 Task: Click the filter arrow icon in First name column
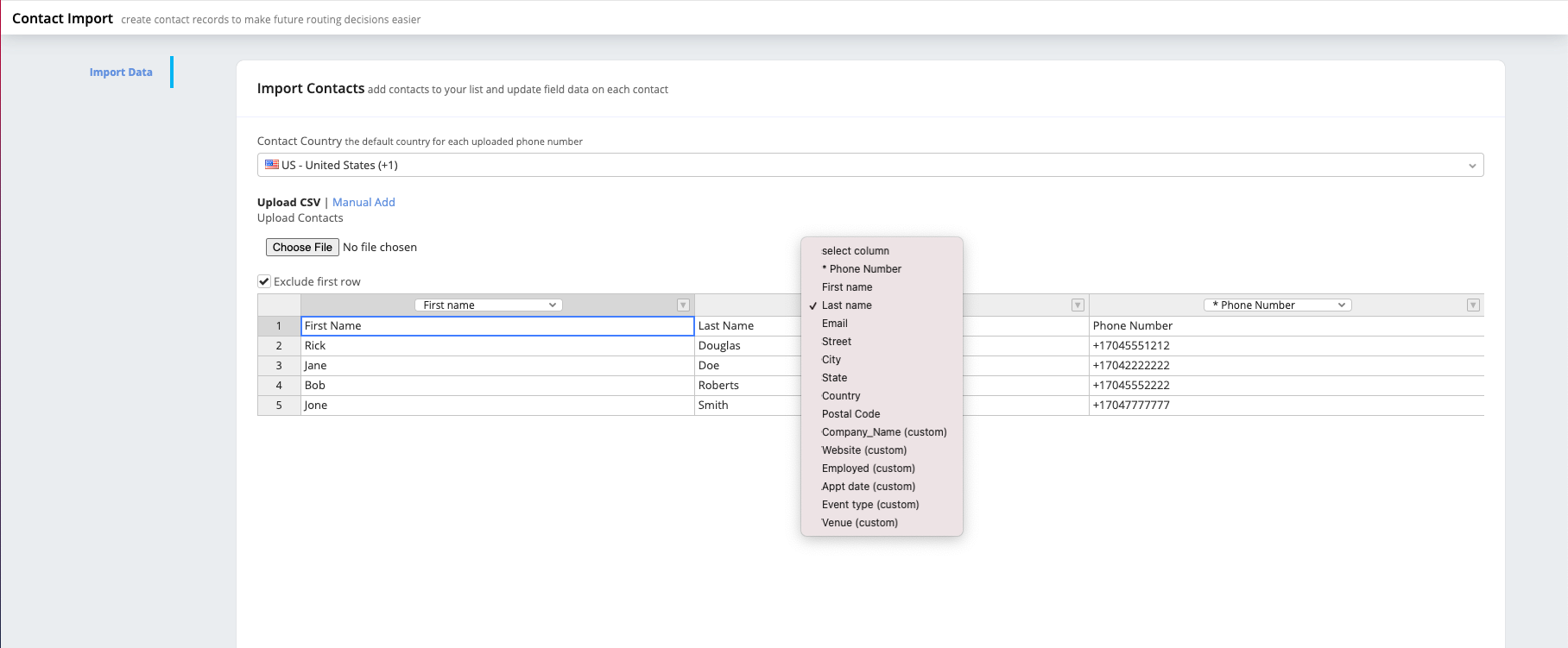point(683,305)
